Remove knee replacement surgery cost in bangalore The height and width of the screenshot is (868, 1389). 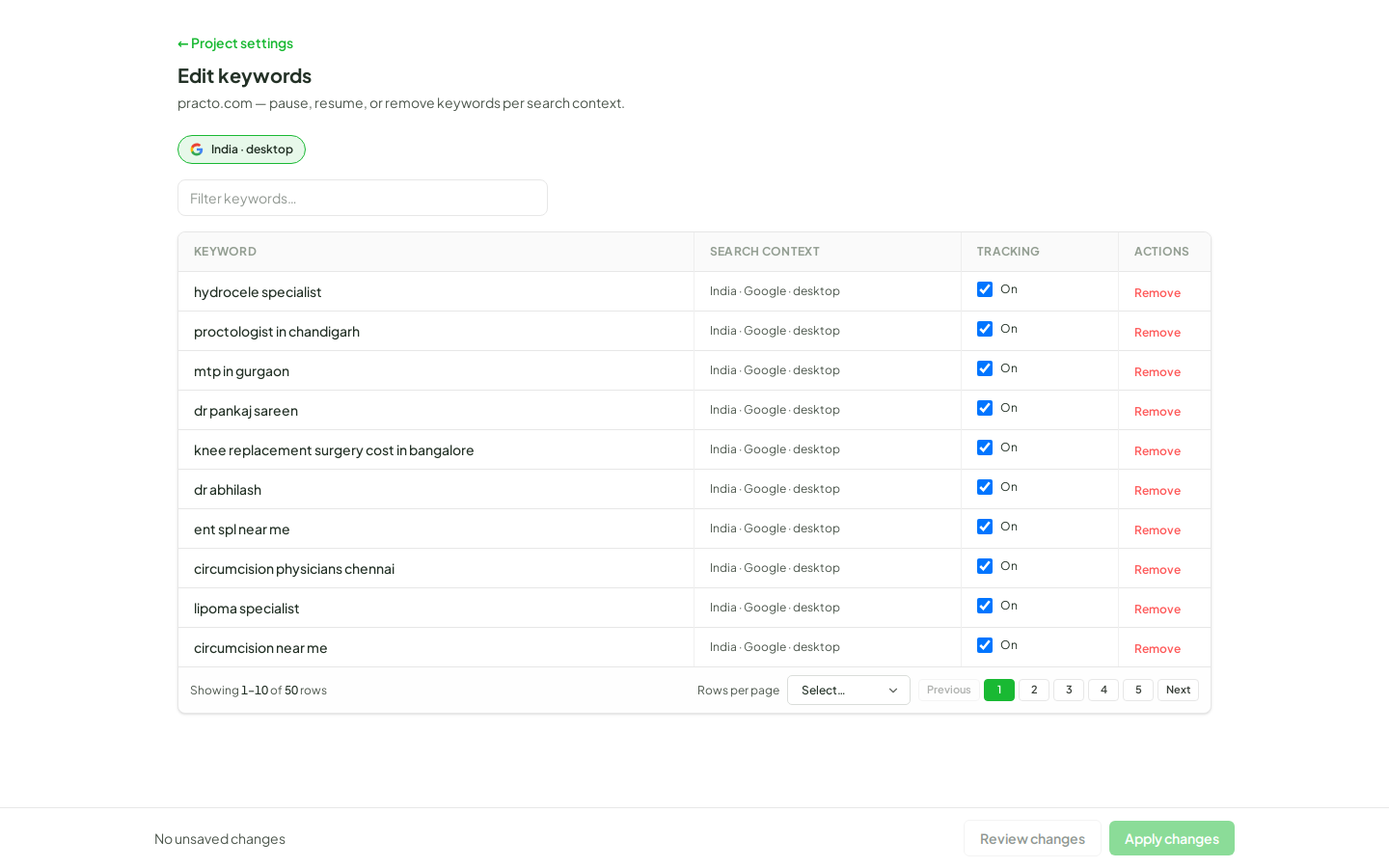pyautogui.click(x=1157, y=451)
